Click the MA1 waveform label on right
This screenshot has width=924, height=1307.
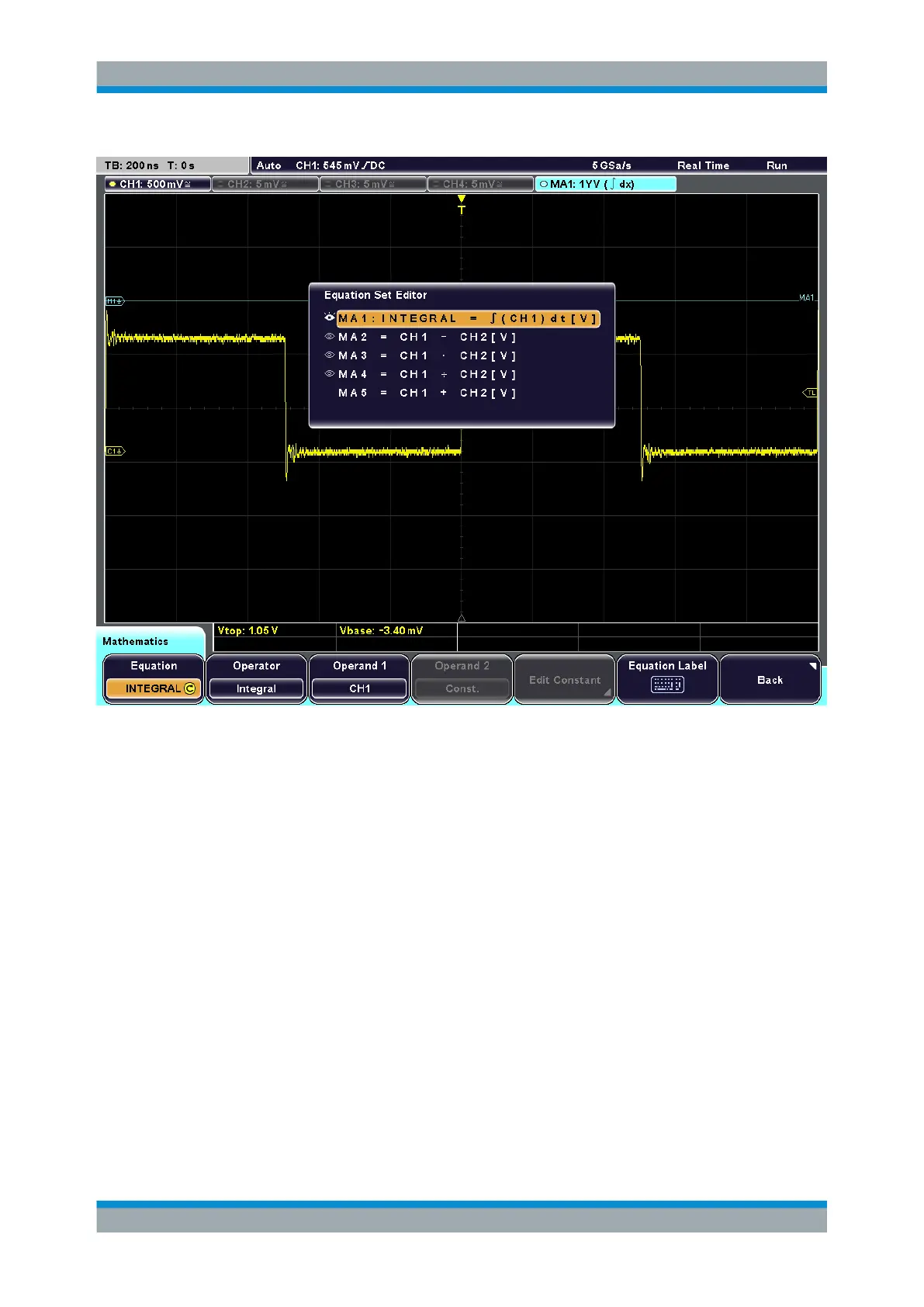(x=807, y=298)
